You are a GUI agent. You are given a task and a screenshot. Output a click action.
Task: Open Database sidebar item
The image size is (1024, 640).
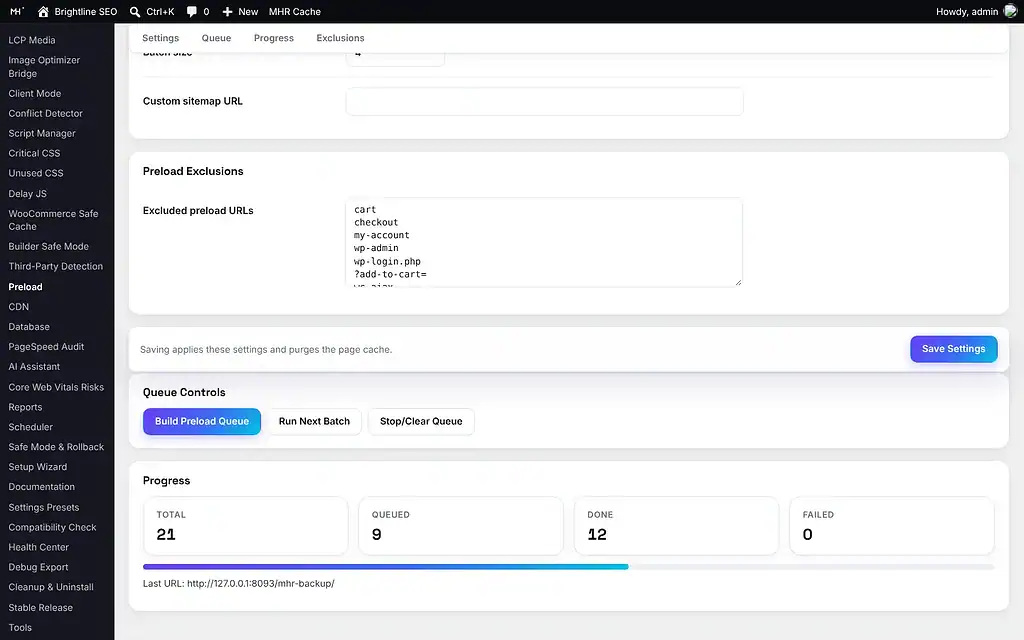pyautogui.click(x=29, y=327)
